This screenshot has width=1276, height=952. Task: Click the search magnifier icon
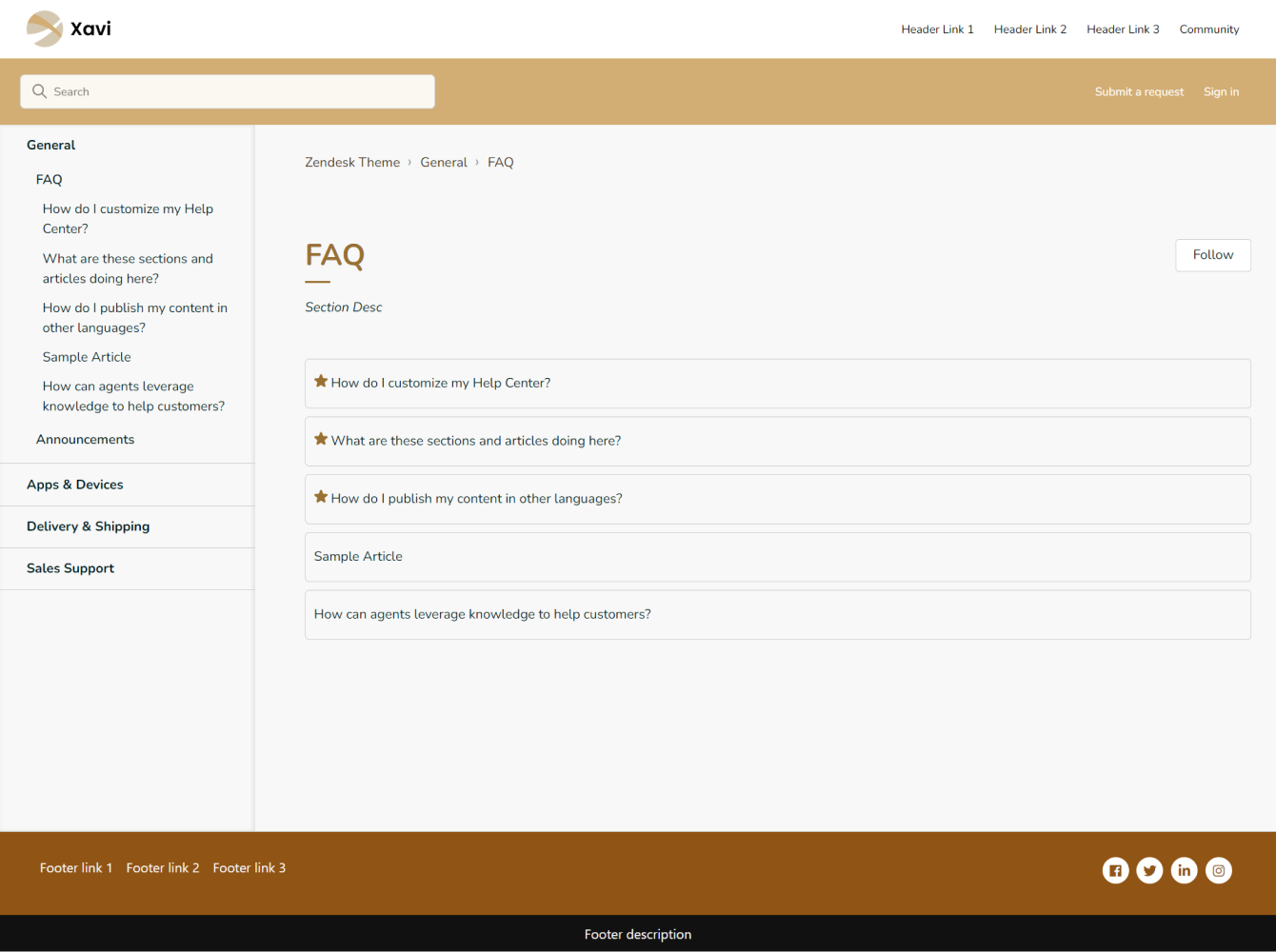coord(39,91)
